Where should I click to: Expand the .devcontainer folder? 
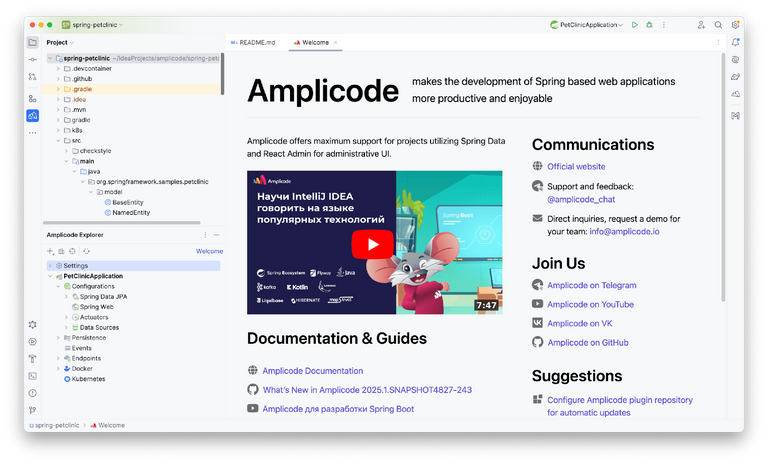coord(58,68)
